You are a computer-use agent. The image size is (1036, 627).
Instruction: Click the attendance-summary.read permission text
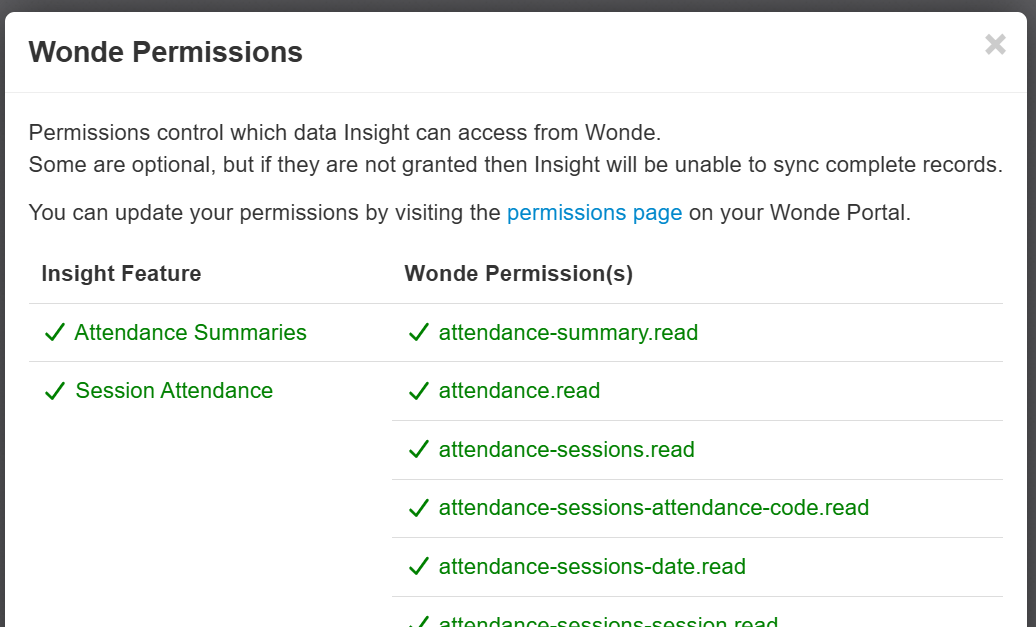(x=568, y=333)
